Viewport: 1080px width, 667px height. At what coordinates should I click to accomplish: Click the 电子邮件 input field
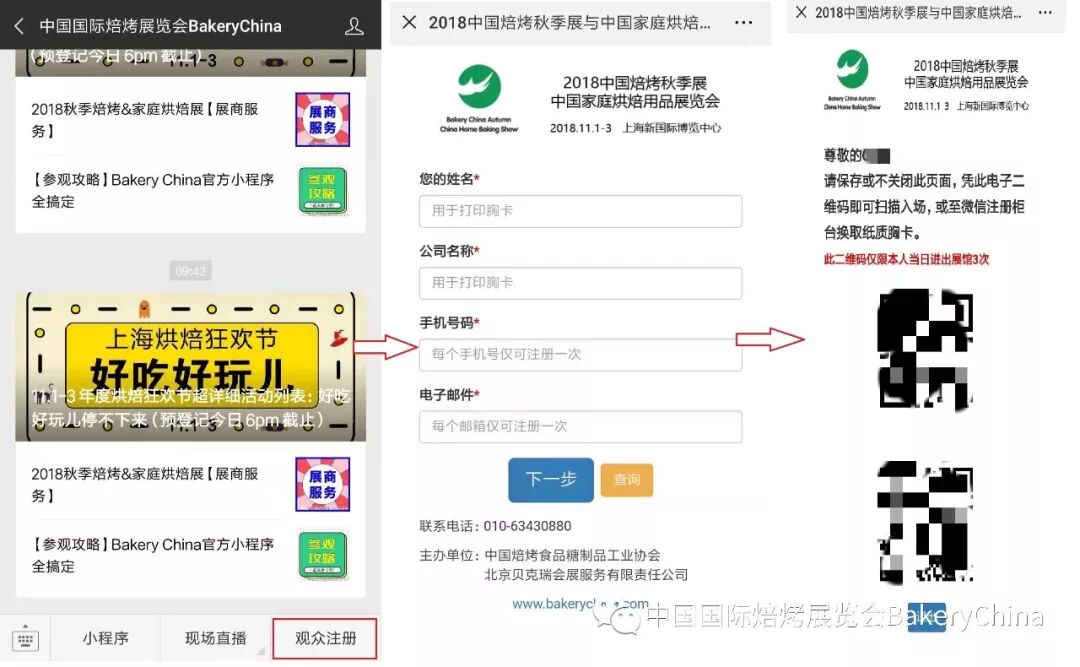(580, 427)
